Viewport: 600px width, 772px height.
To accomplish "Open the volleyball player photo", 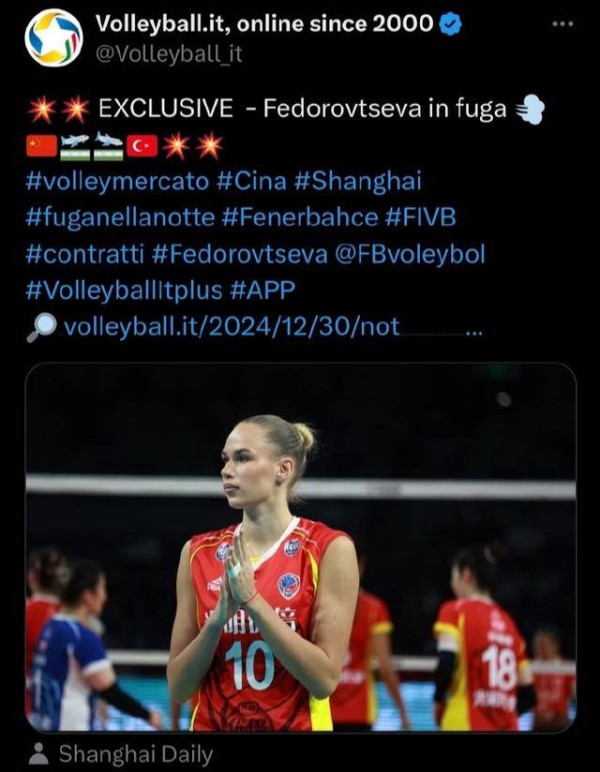I will [x=301, y=547].
